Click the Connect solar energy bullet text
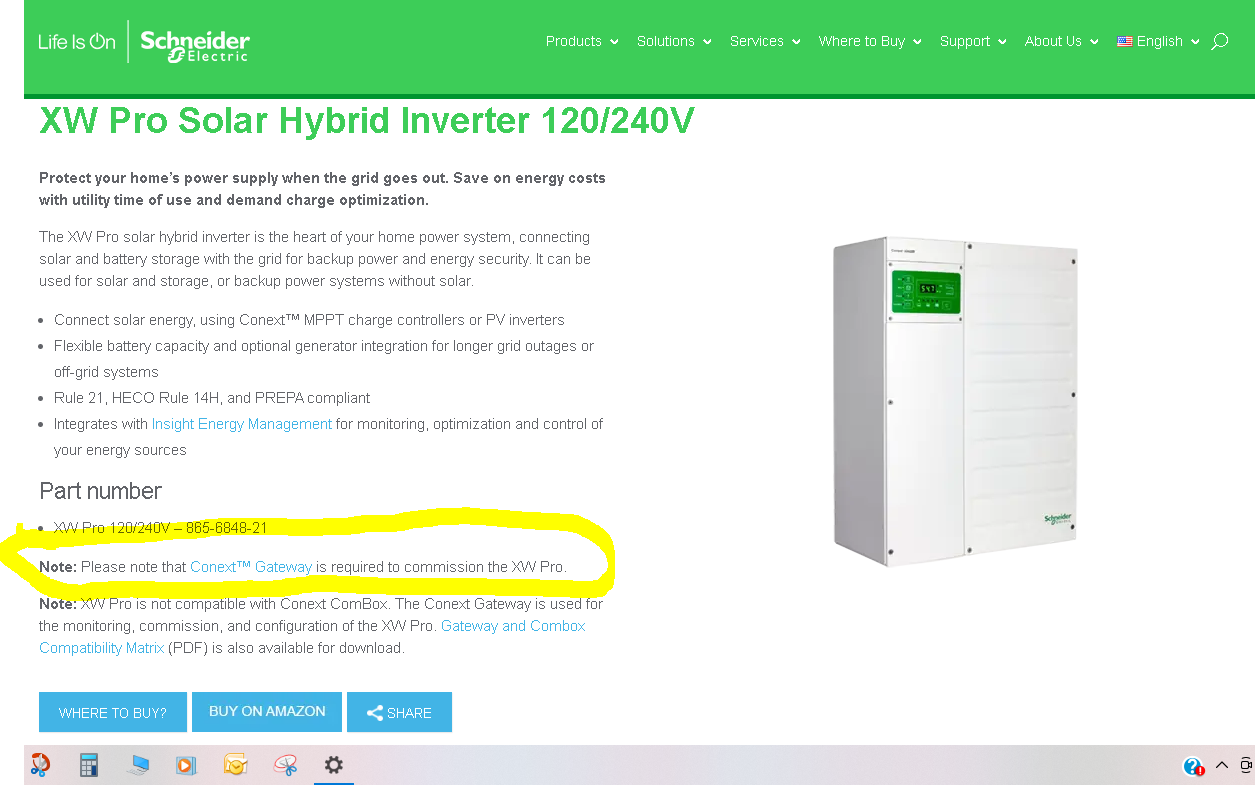 (309, 320)
